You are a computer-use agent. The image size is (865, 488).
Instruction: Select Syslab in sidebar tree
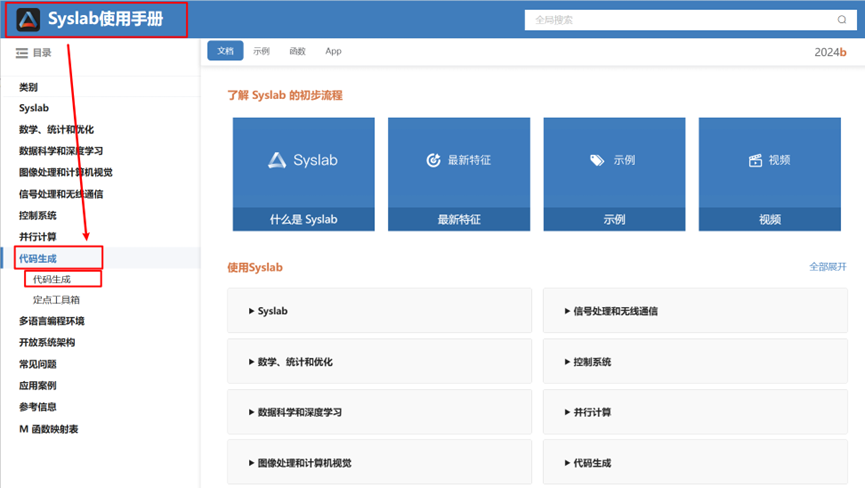34,108
